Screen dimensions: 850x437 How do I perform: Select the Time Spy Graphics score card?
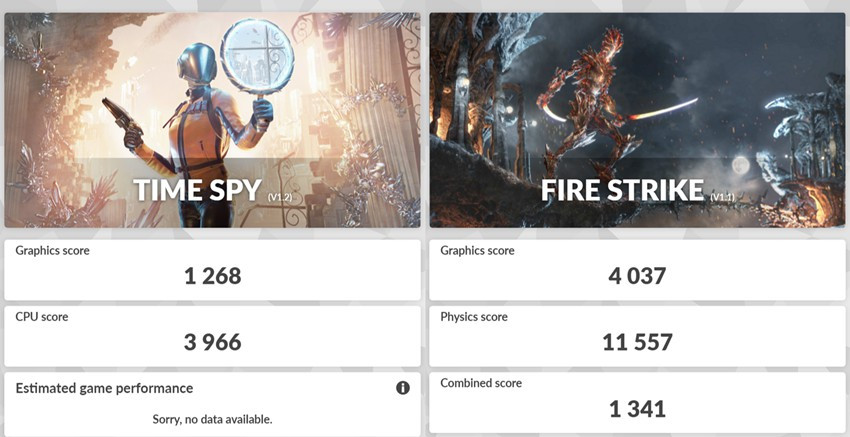[x=212, y=270]
